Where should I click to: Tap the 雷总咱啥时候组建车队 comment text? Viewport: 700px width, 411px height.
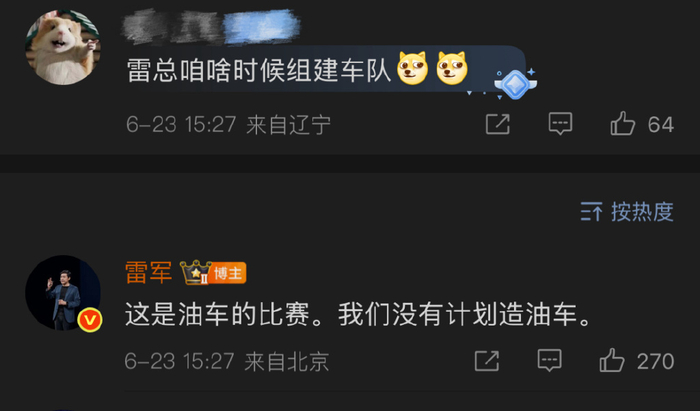pos(259,71)
